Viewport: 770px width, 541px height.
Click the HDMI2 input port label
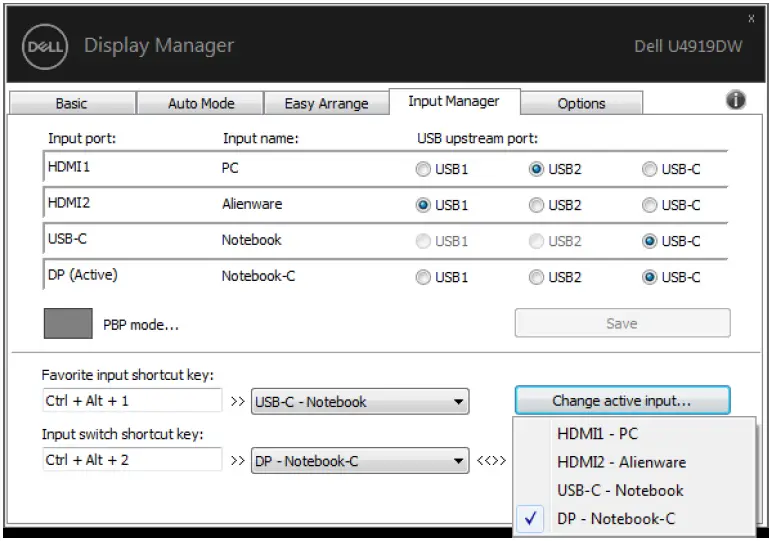click(x=69, y=203)
